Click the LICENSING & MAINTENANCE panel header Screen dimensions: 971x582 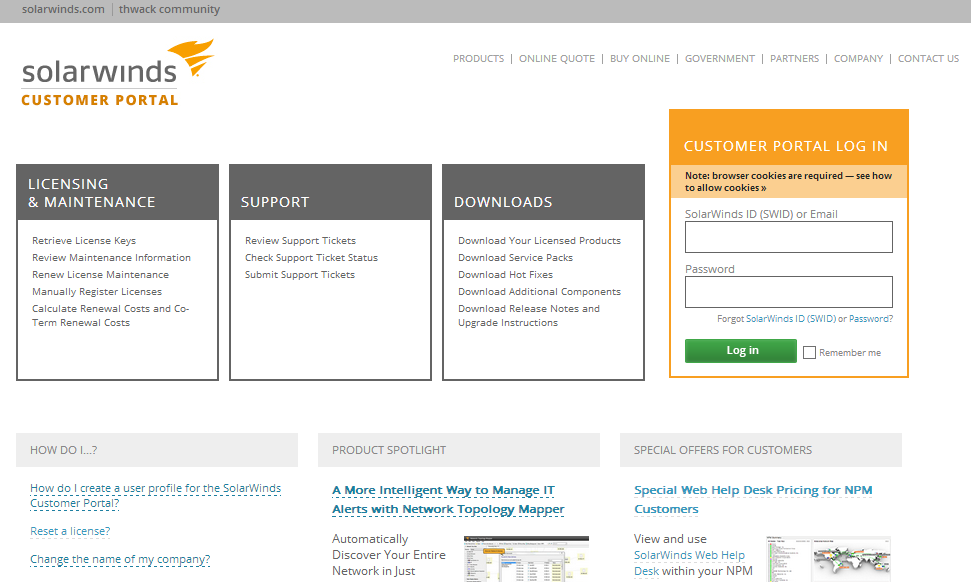point(118,193)
